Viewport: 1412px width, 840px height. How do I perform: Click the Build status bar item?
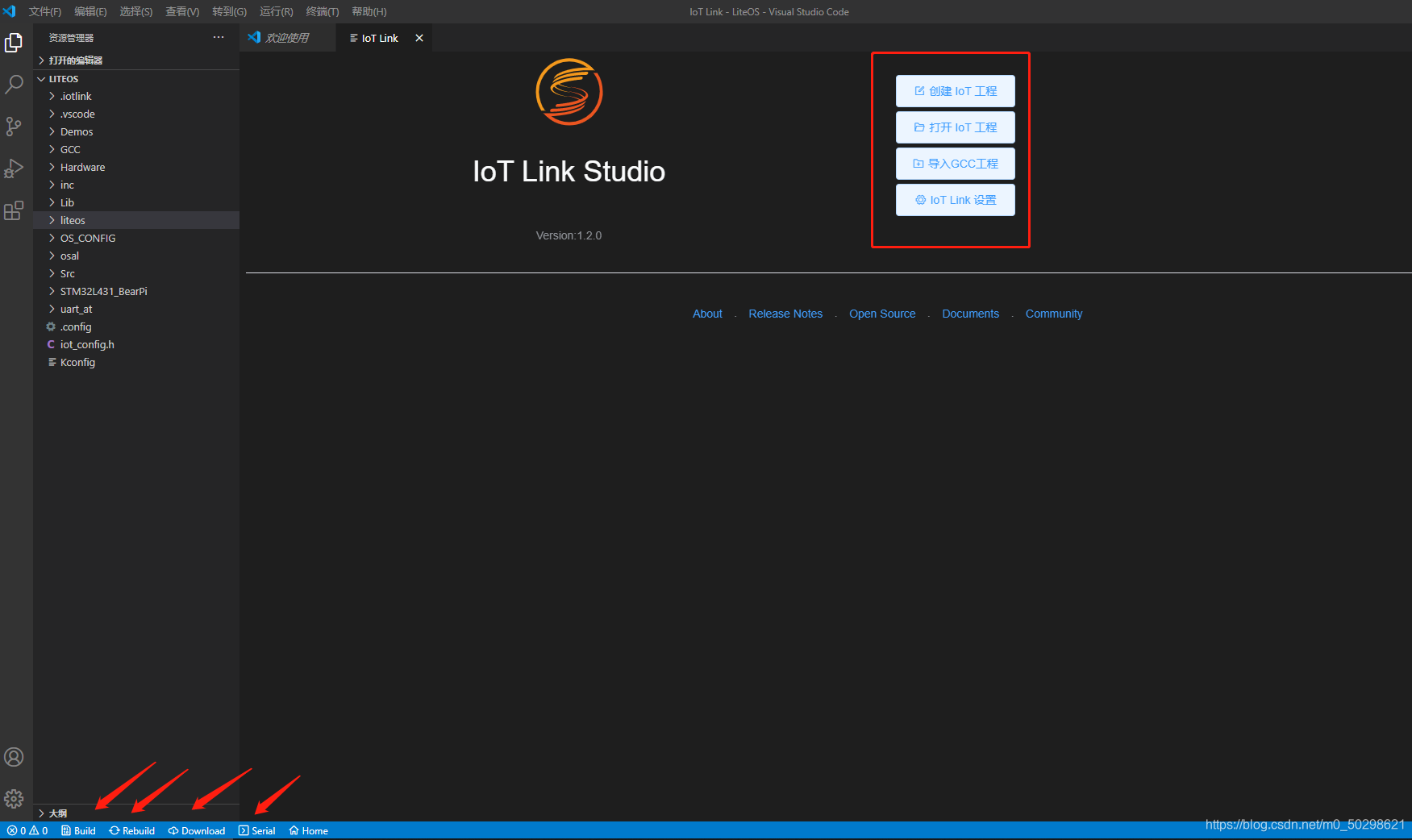click(78, 831)
